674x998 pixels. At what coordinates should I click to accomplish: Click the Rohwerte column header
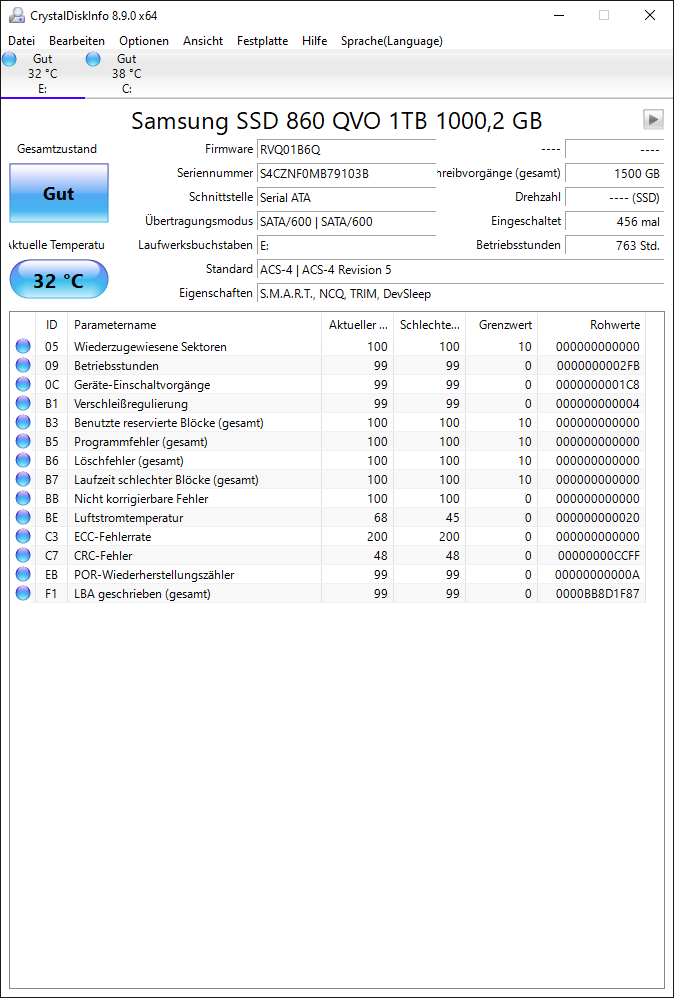coord(592,325)
